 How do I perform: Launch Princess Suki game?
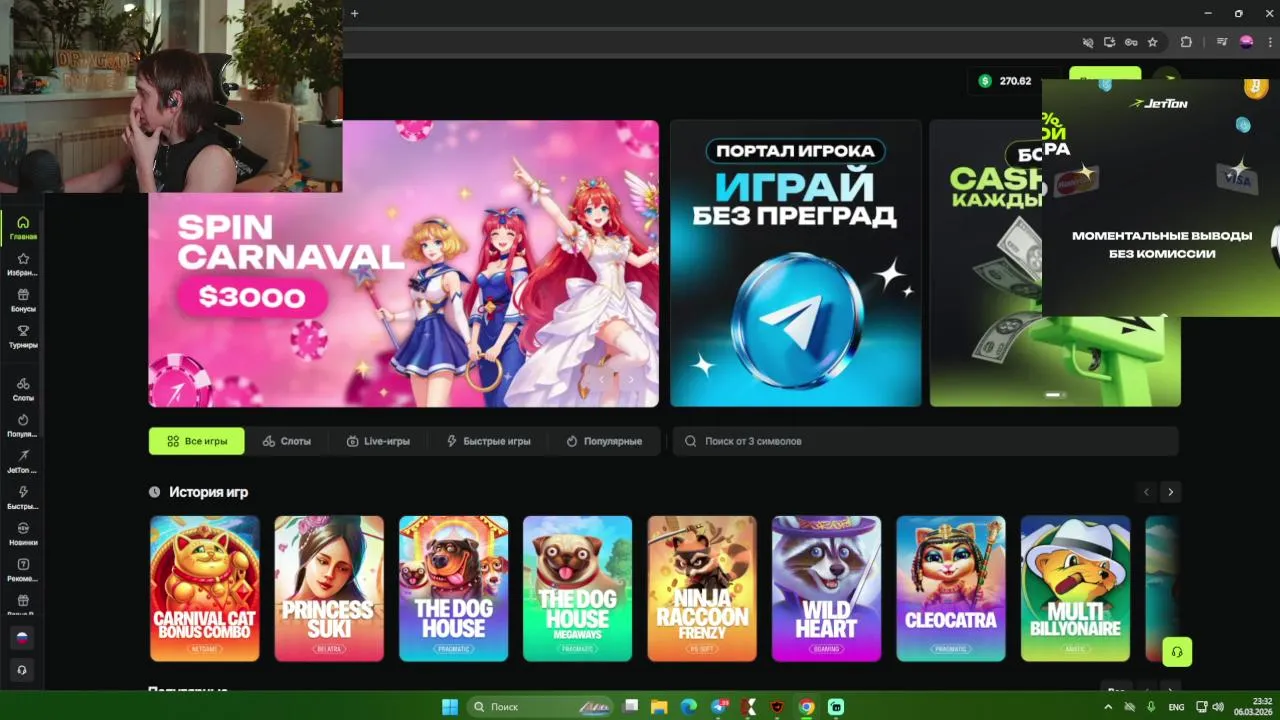tap(329, 588)
